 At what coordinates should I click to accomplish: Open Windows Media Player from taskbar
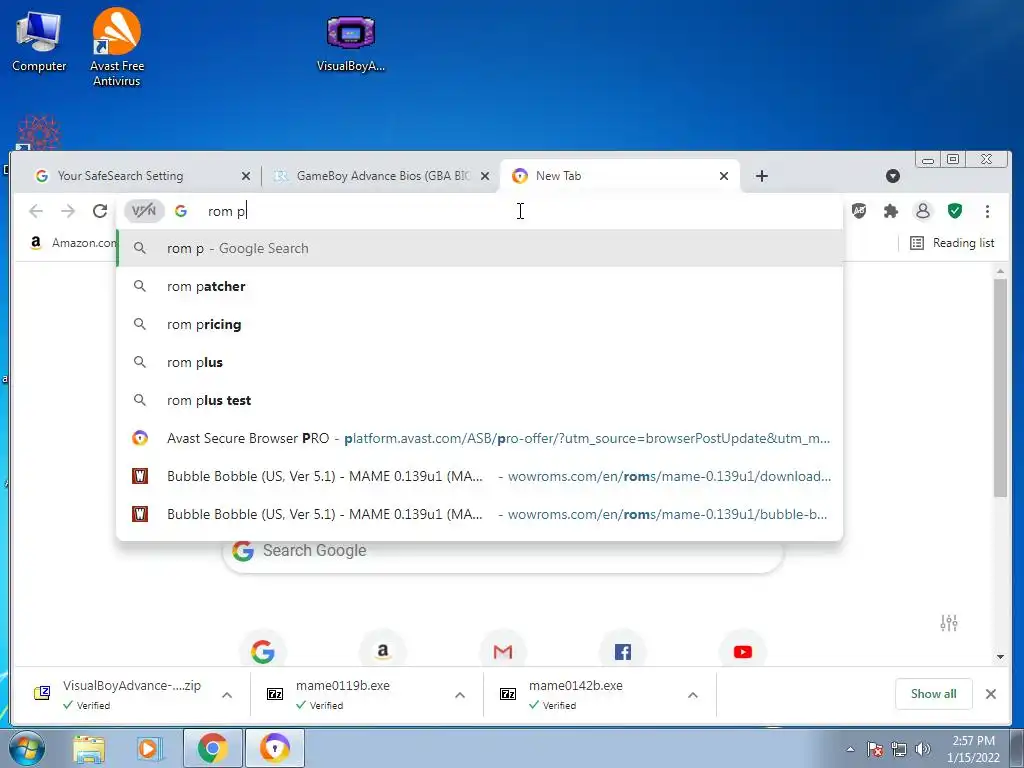[x=149, y=748]
